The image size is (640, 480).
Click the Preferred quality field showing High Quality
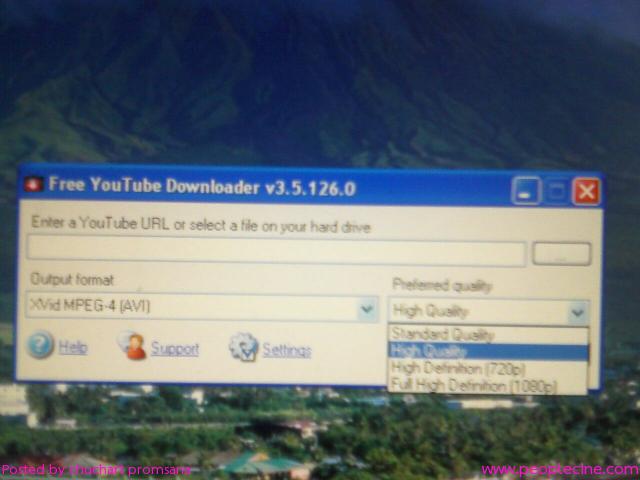(x=489, y=312)
